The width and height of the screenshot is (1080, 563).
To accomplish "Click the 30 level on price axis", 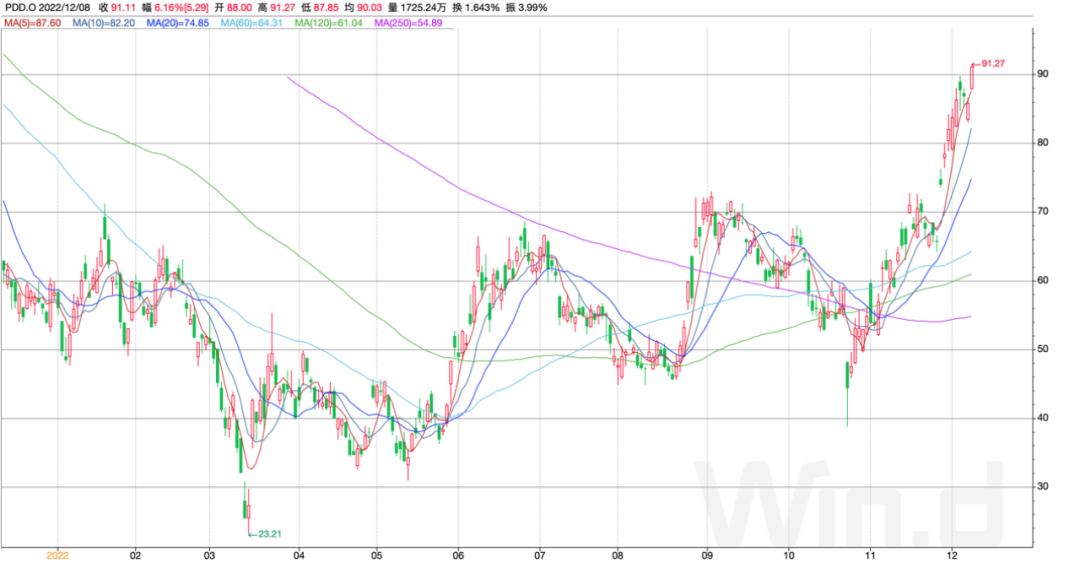I will (x=1043, y=486).
